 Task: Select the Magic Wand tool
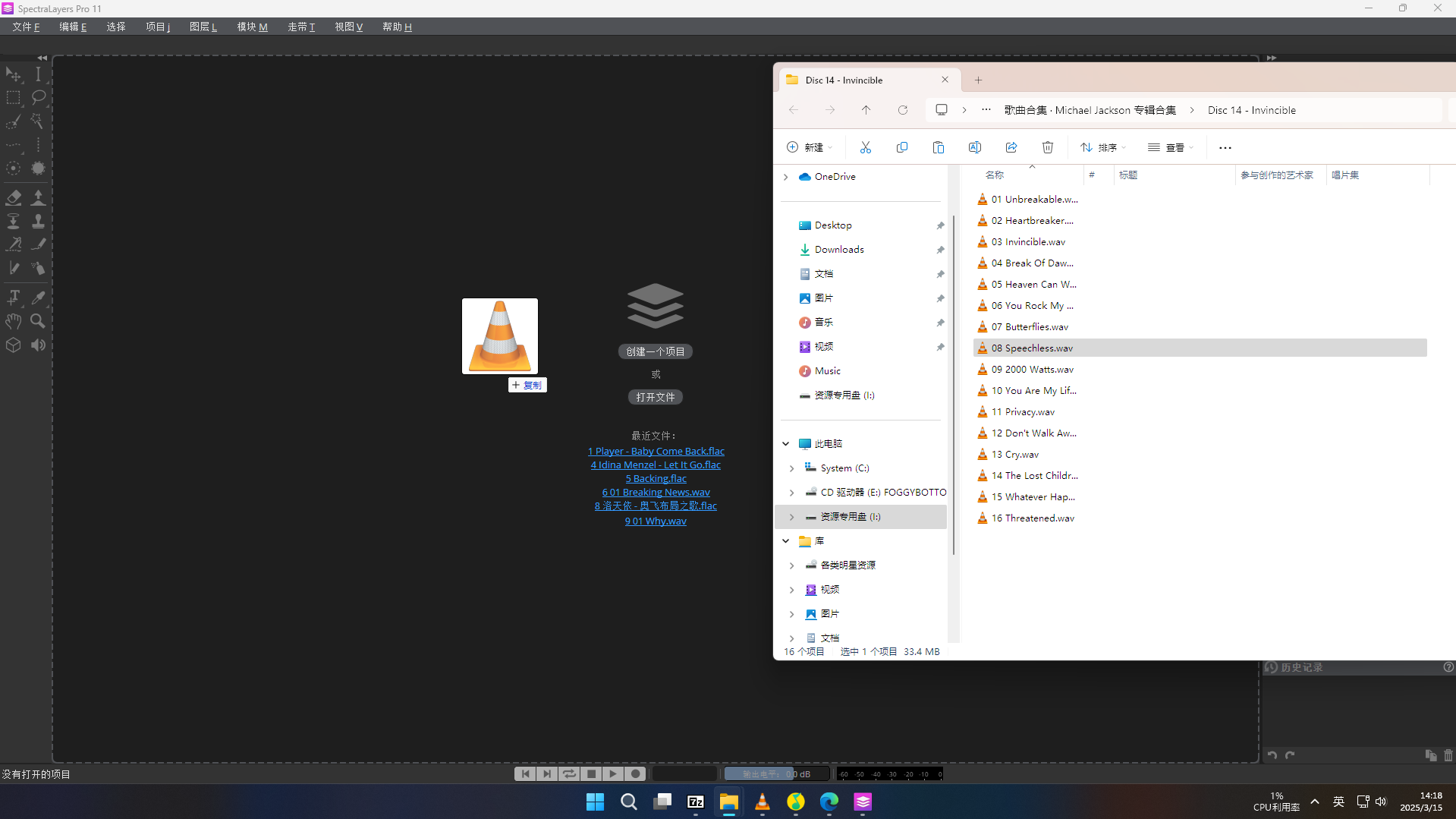(x=38, y=121)
